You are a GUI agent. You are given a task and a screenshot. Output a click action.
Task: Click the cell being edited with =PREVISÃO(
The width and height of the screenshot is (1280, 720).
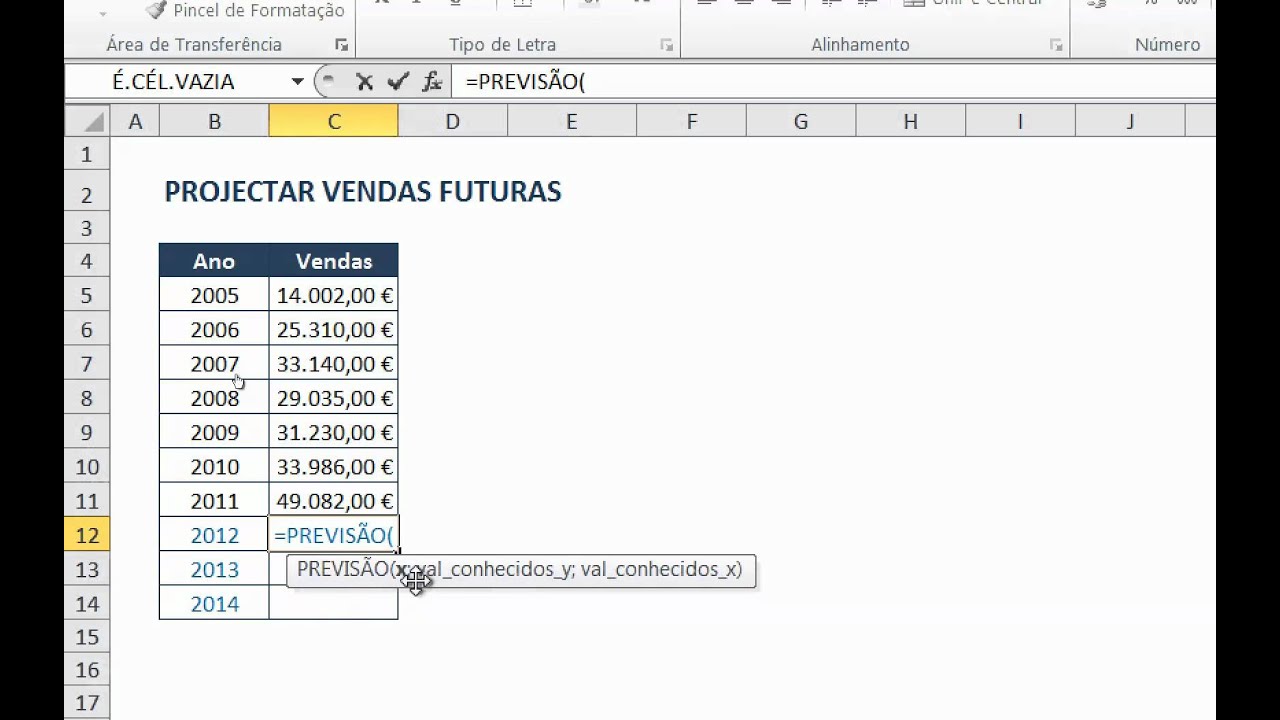click(333, 535)
